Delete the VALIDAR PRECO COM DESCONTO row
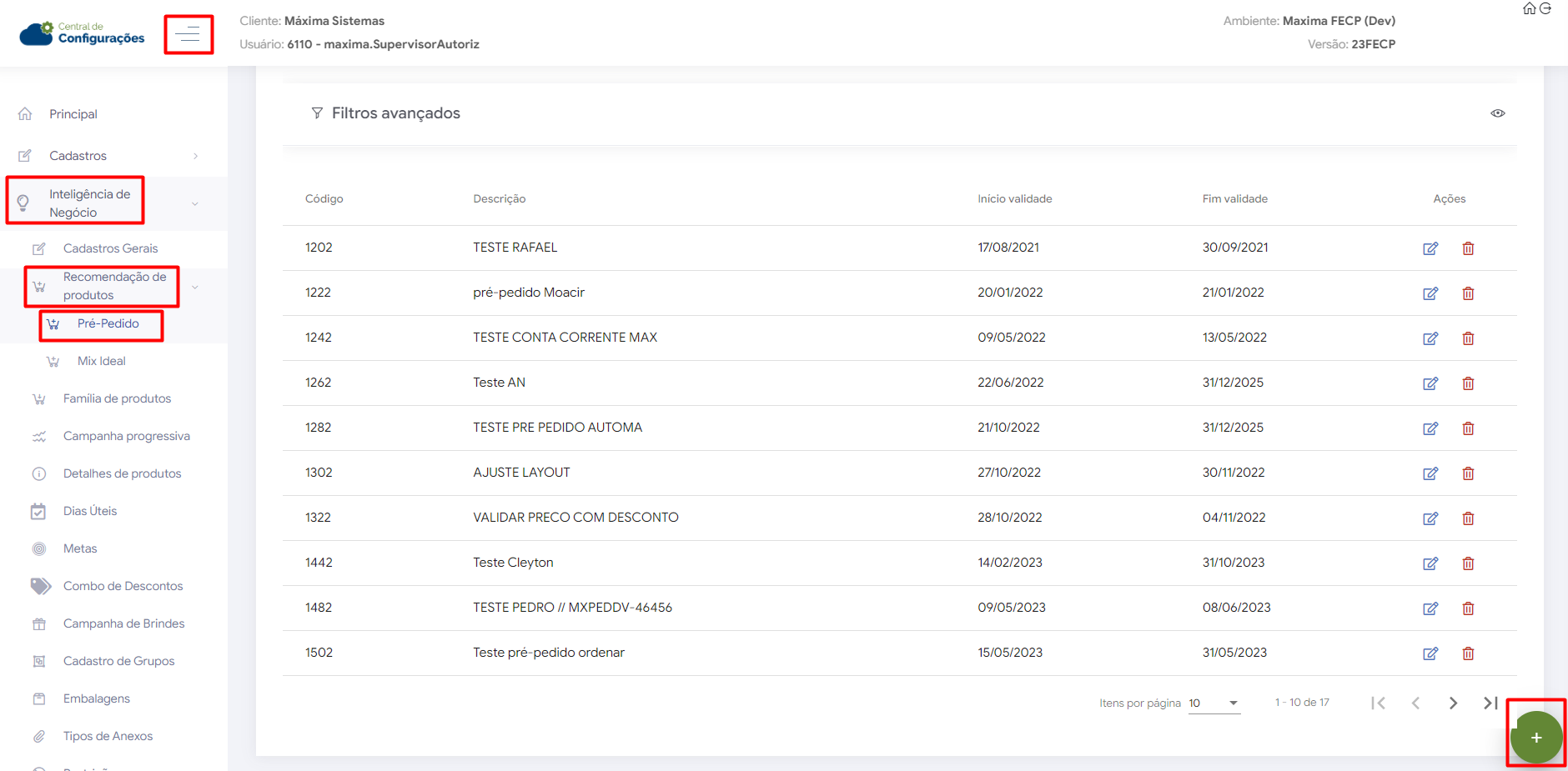The height and width of the screenshot is (771, 1568). click(1468, 518)
